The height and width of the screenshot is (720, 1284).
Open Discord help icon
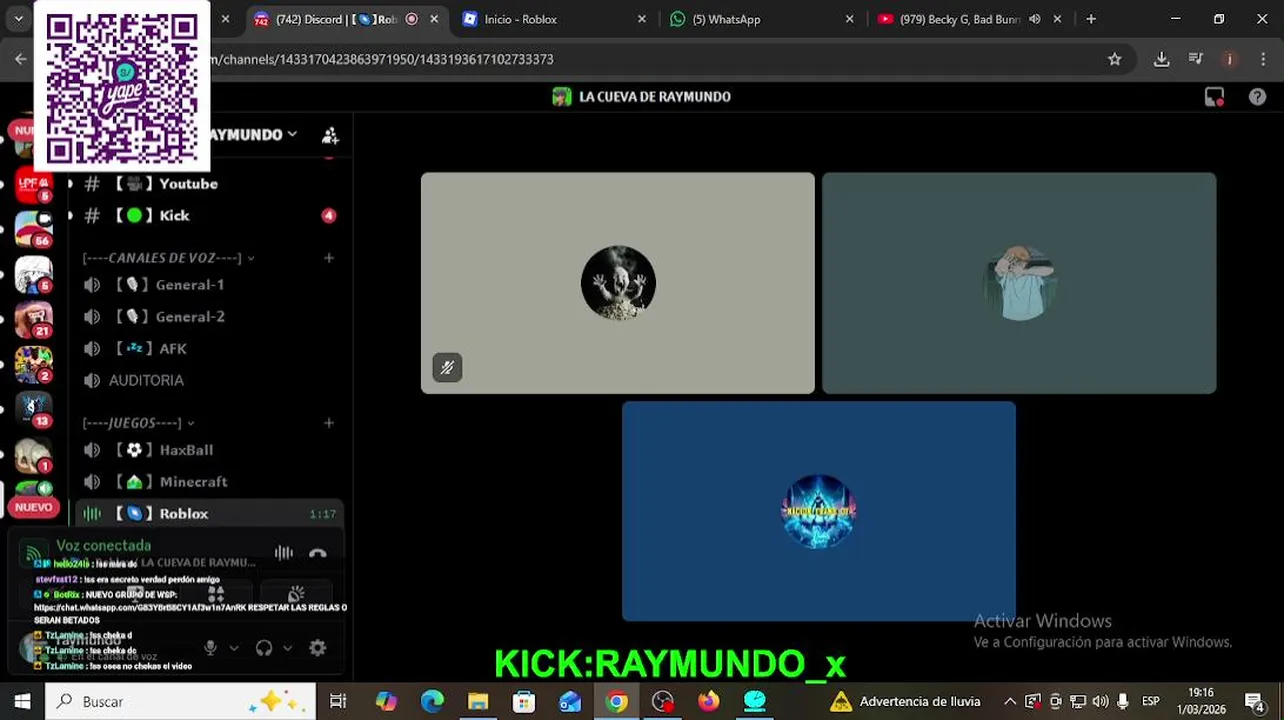coord(1257,97)
